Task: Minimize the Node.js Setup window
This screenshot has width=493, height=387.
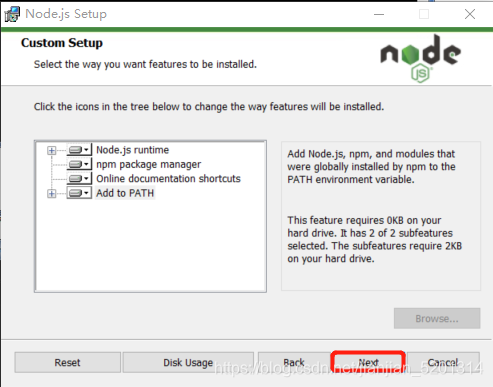Action: coord(379,14)
